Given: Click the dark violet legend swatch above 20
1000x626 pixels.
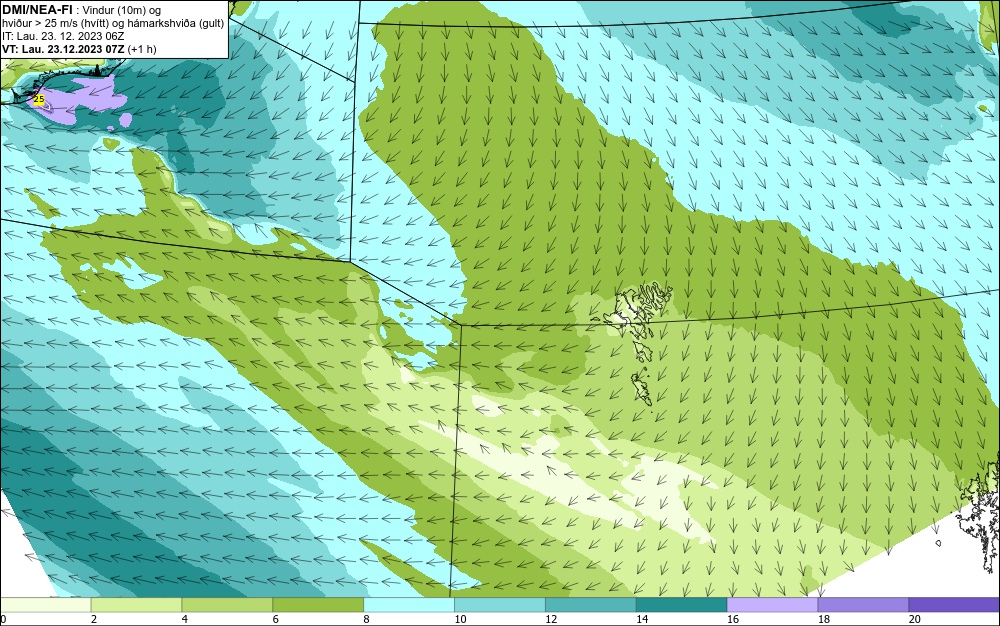Looking at the screenshot, I should [x=954, y=604].
